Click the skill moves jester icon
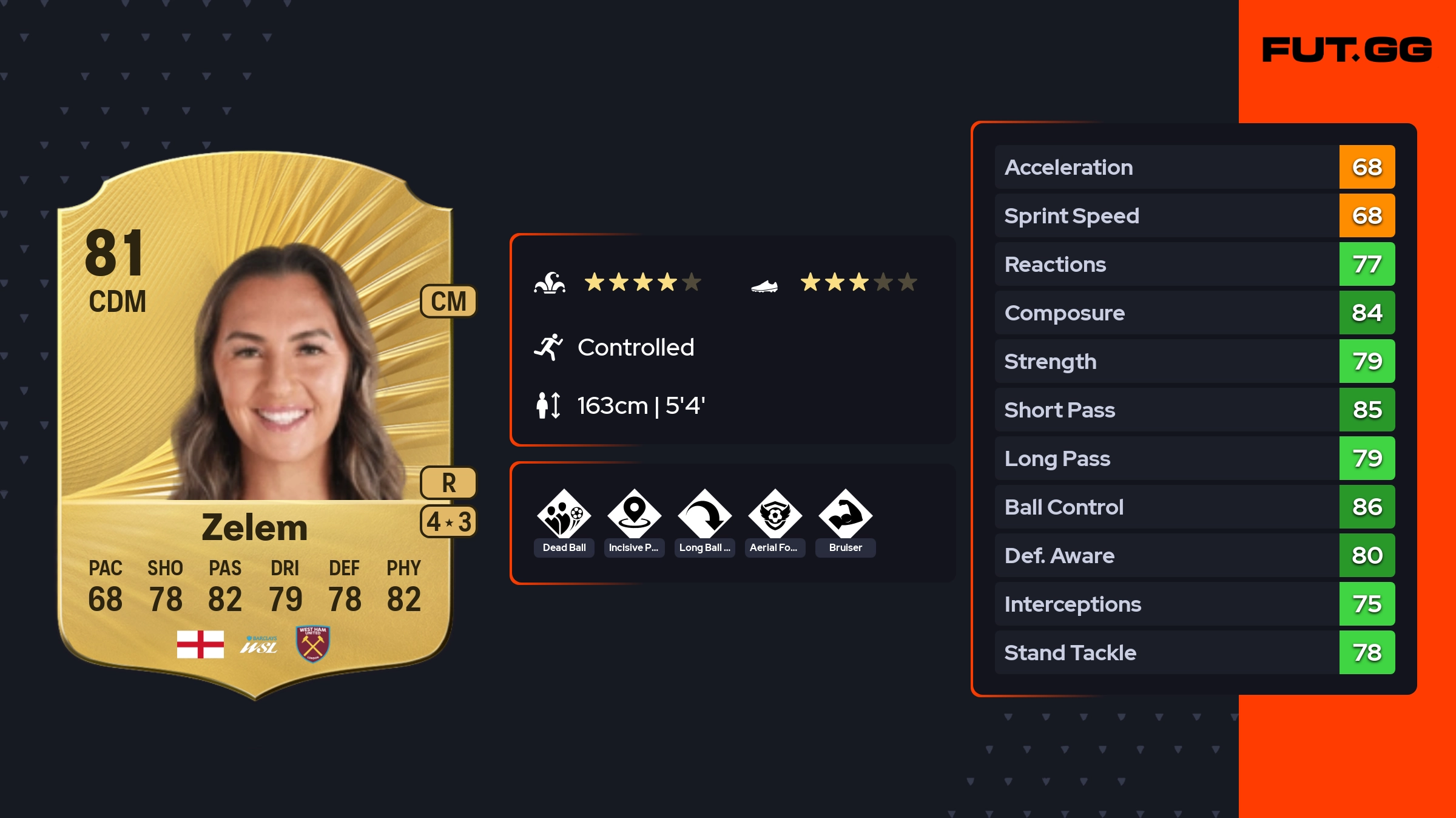Viewport: 1456px width, 818px height. click(x=550, y=282)
